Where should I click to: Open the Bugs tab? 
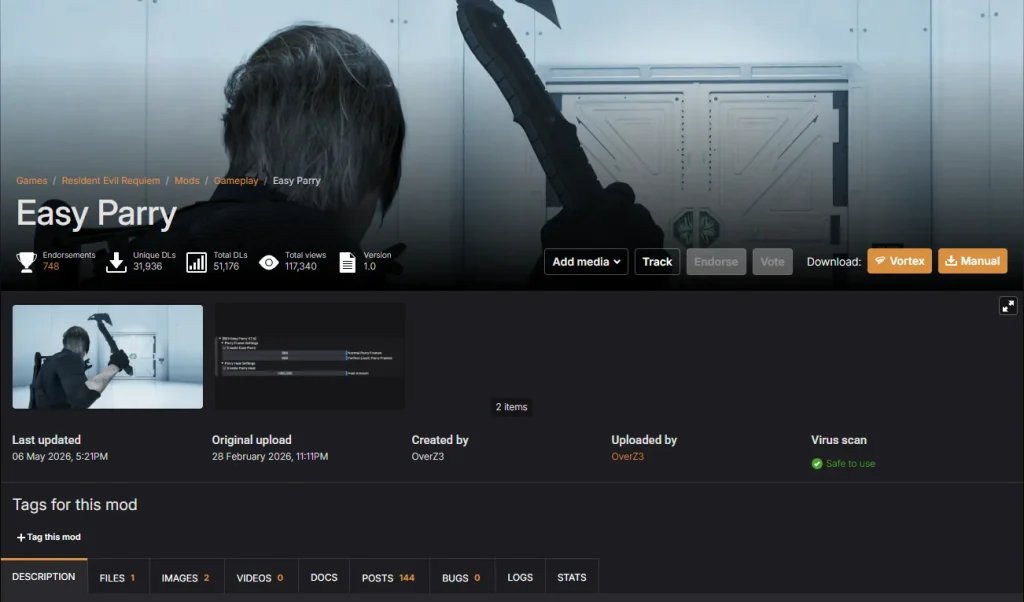click(462, 578)
